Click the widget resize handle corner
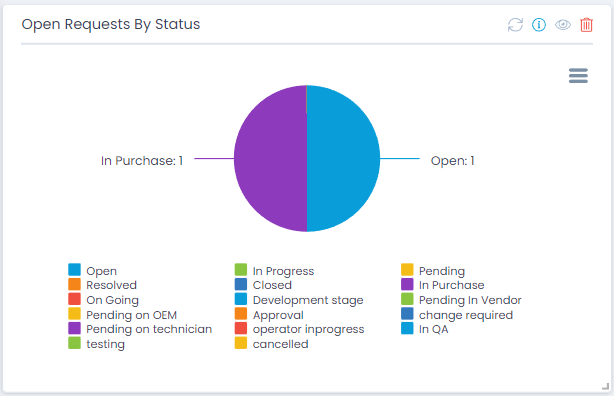This screenshot has height=396, width=614. click(x=605, y=387)
